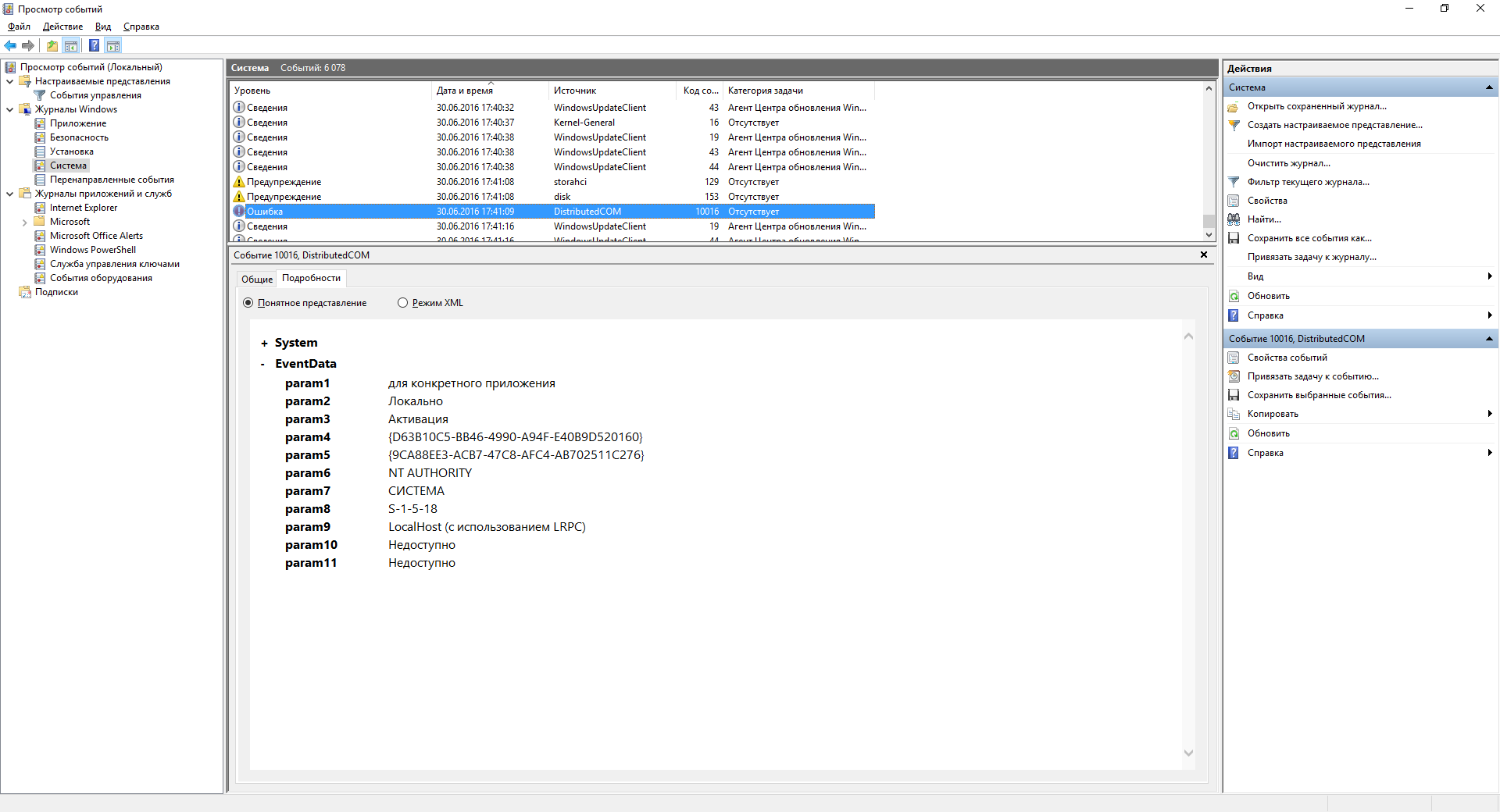The height and width of the screenshot is (812, 1500).
Task: Switch to the Подробности tab
Action: (x=311, y=278)
